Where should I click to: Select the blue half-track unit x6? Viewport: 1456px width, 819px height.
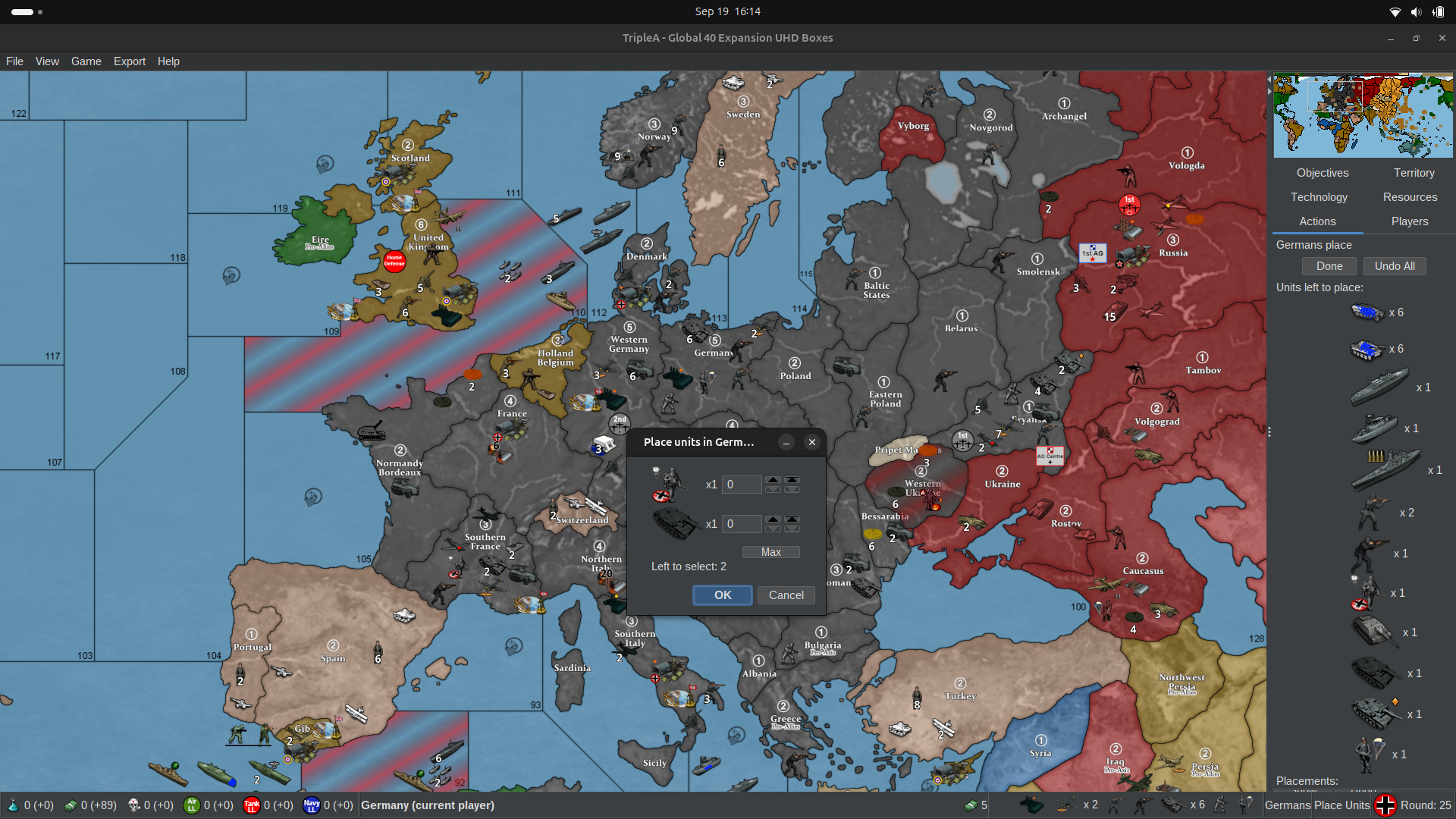tap(1367, 312)
